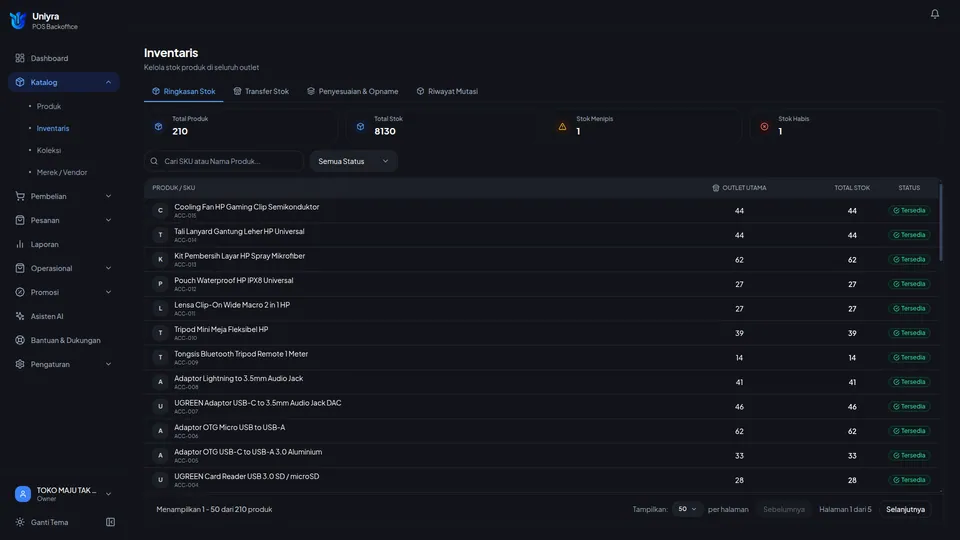Click UGREEN Card Reader USB 3.0 SD / microSD
Viewport: 960px width, 540px height.
click(x=247, y=476)
